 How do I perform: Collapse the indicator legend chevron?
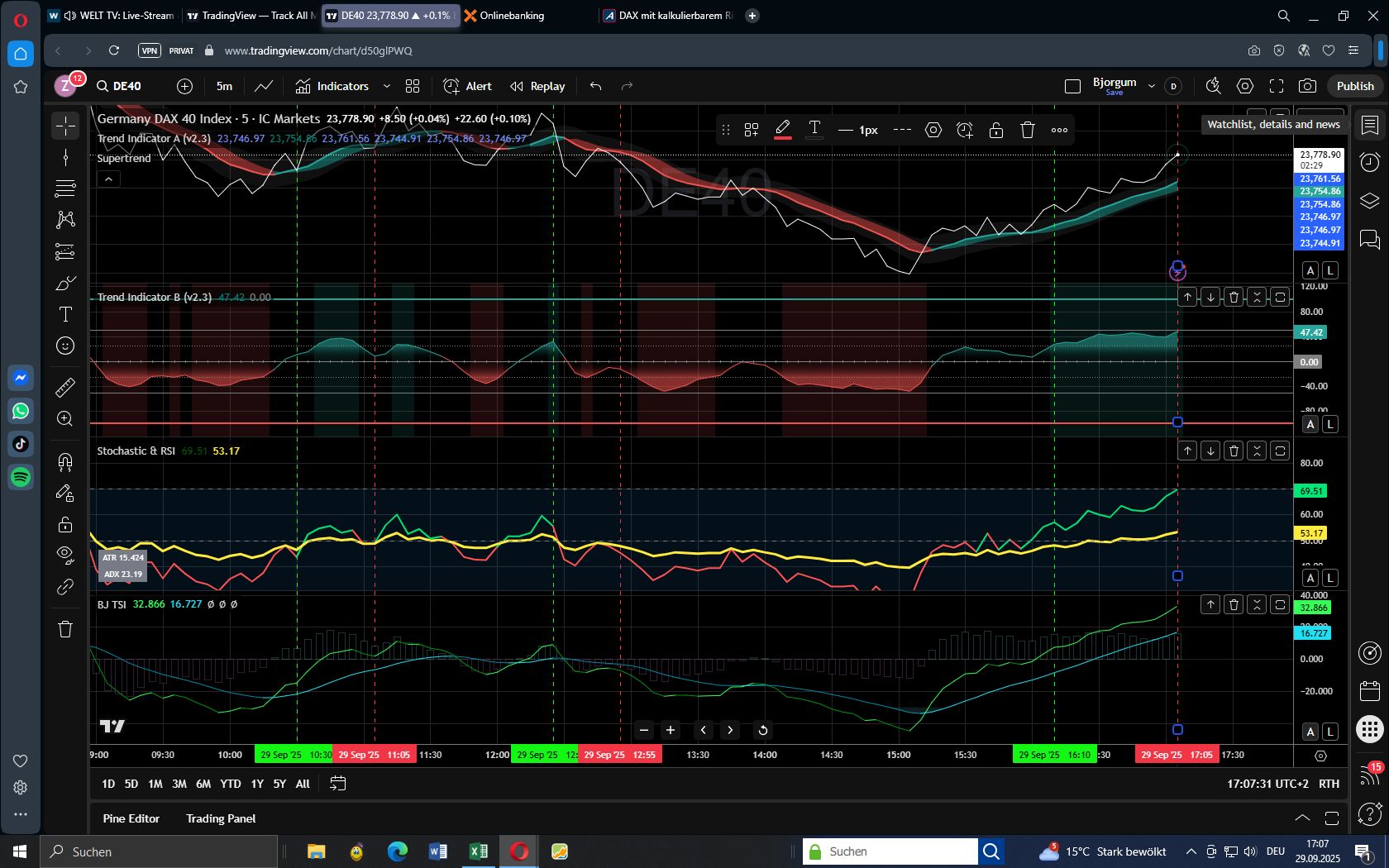pos(108,179)
